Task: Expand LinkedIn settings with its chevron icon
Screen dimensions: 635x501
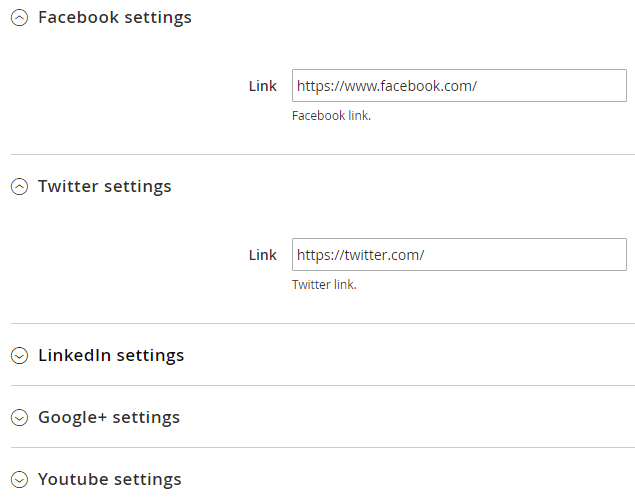Action: (19, 356)
